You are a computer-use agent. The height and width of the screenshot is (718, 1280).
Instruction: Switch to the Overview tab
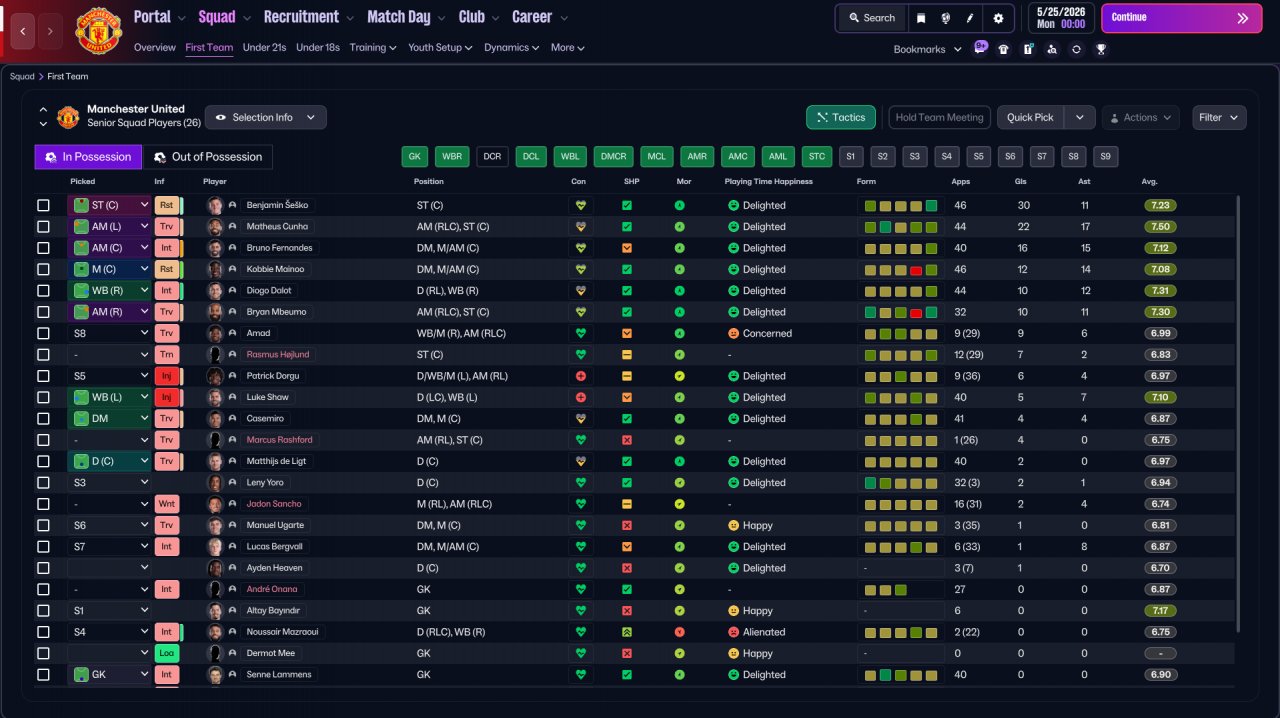point(155,47)
